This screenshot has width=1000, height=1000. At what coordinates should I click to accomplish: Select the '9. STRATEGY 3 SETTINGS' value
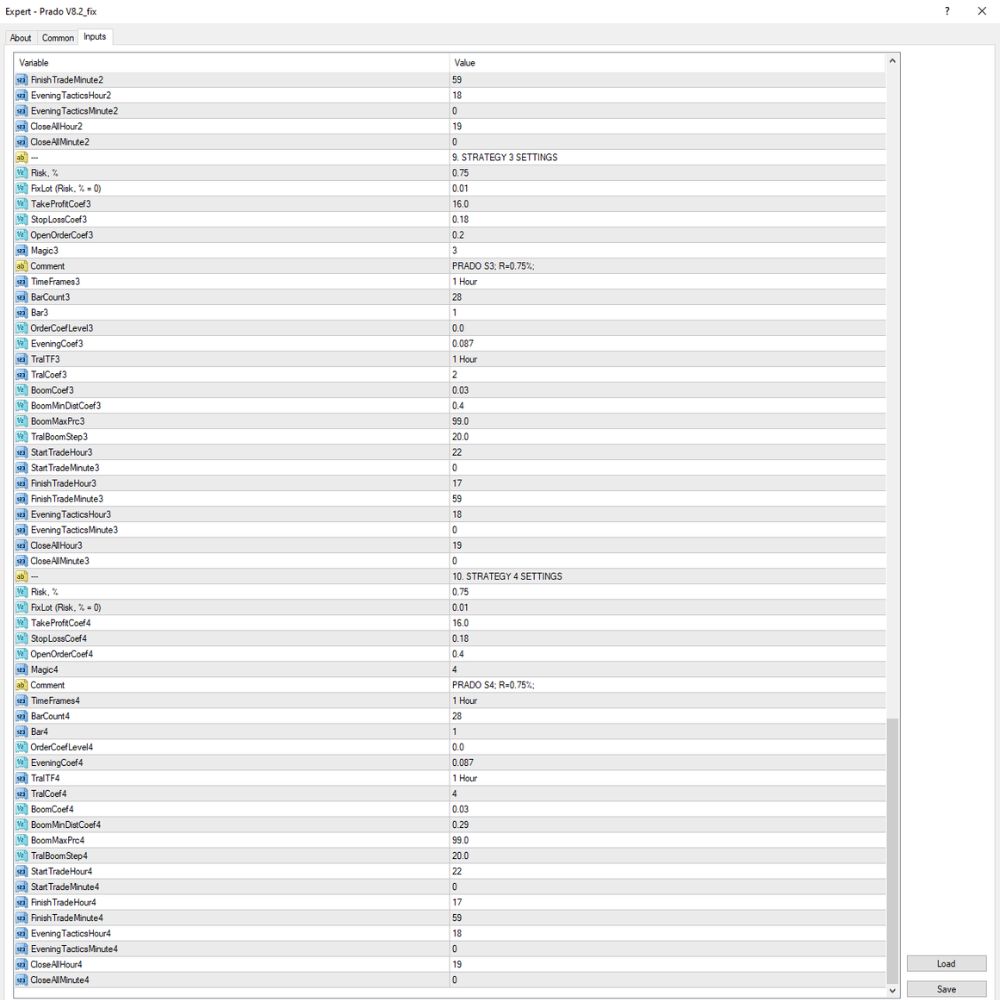tap(505, 157)
